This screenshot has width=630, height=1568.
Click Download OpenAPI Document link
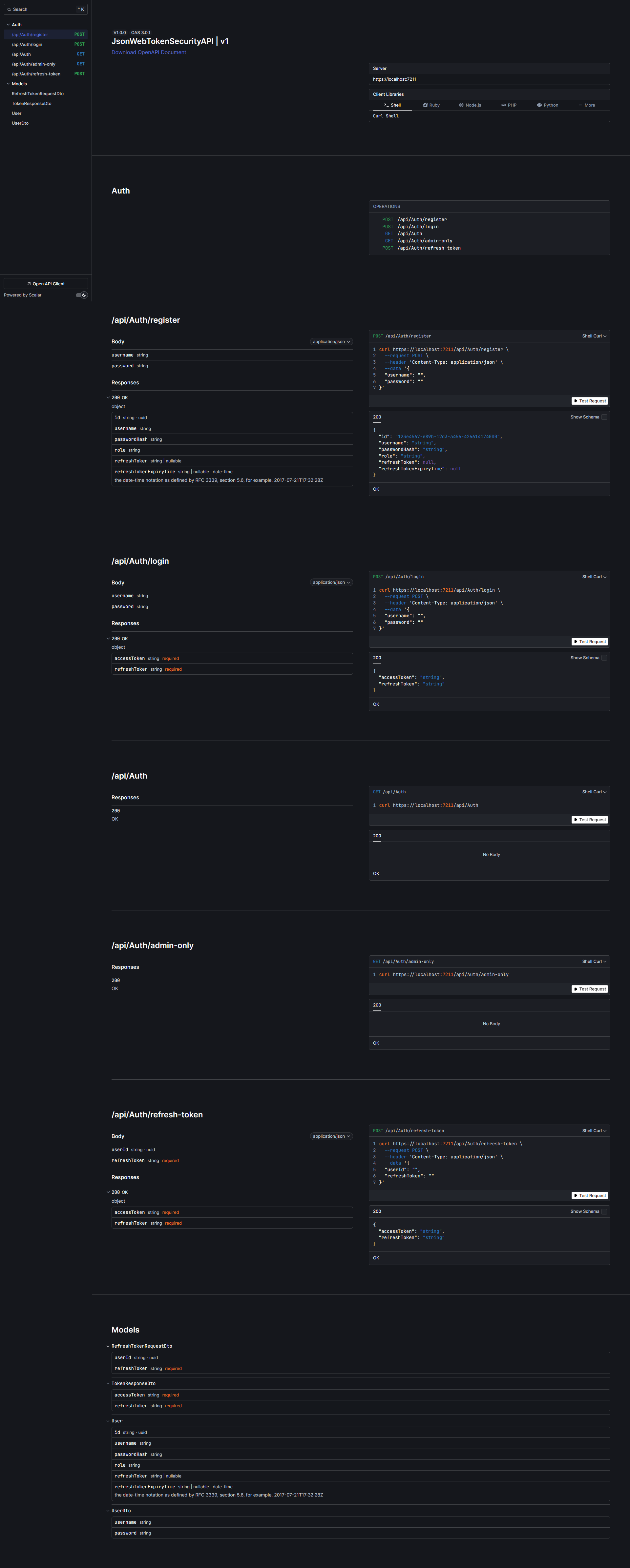[149, 52]
